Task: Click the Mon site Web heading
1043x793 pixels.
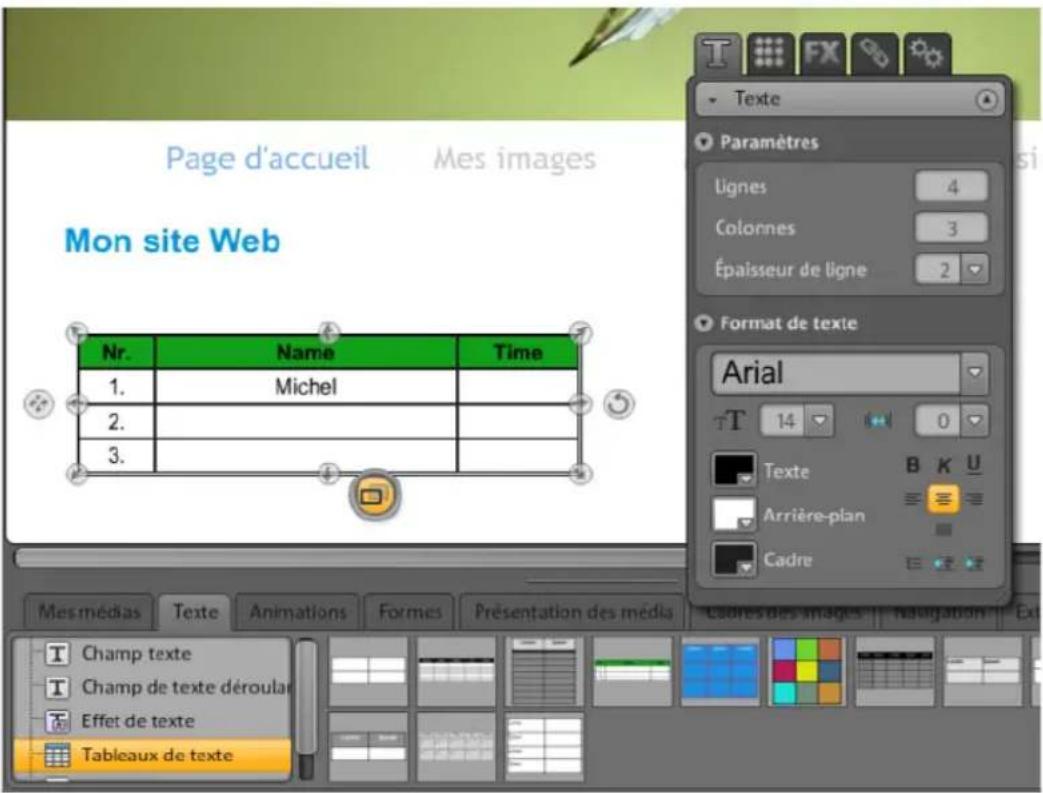Action: [x=172, y=241]
